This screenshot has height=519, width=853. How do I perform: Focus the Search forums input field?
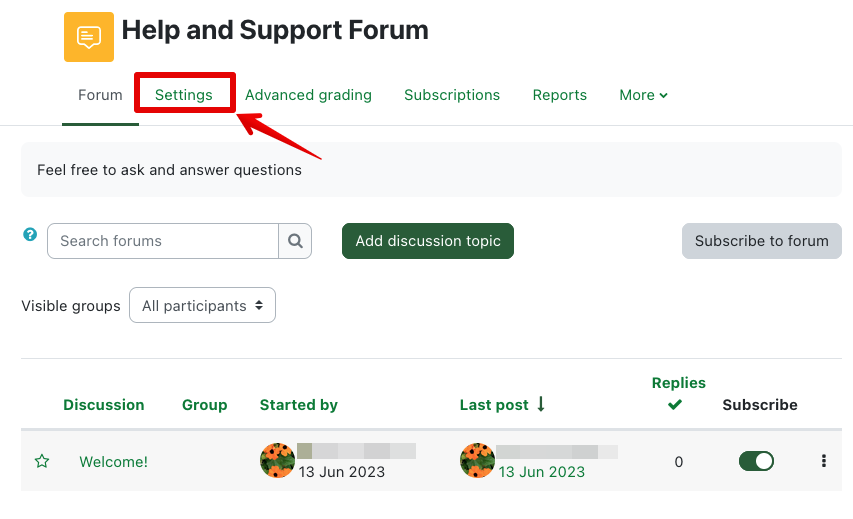tap(163, 241)
